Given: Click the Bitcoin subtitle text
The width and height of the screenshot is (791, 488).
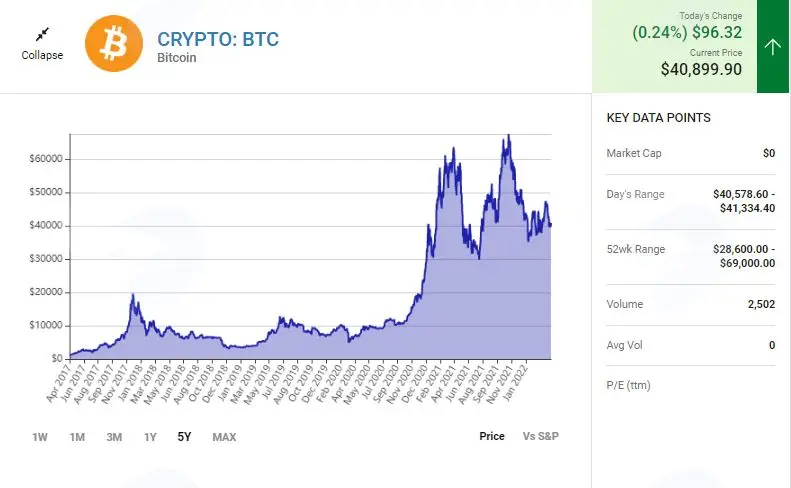Looking at the screenshot, I should 177,58.
